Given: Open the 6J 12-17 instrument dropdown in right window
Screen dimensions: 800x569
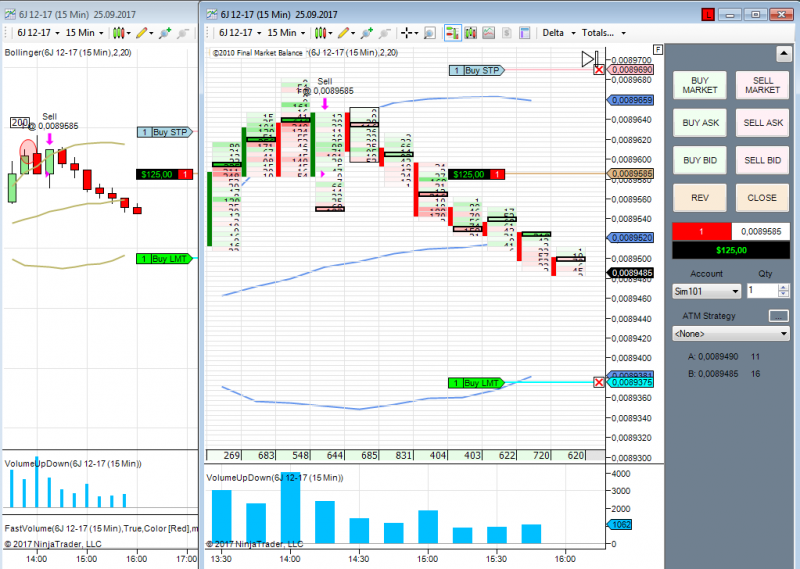Looking at the screenshot, I should [x=240, y=33].
